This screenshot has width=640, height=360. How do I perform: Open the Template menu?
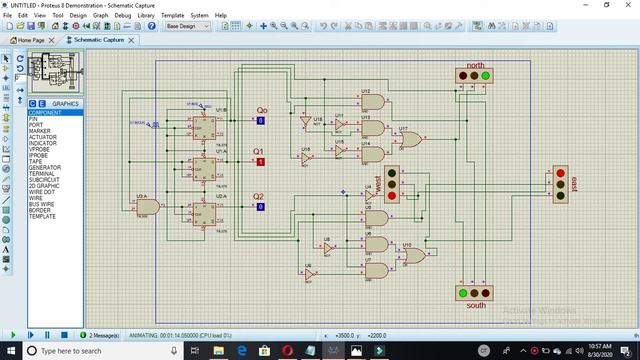coord(173,16)
